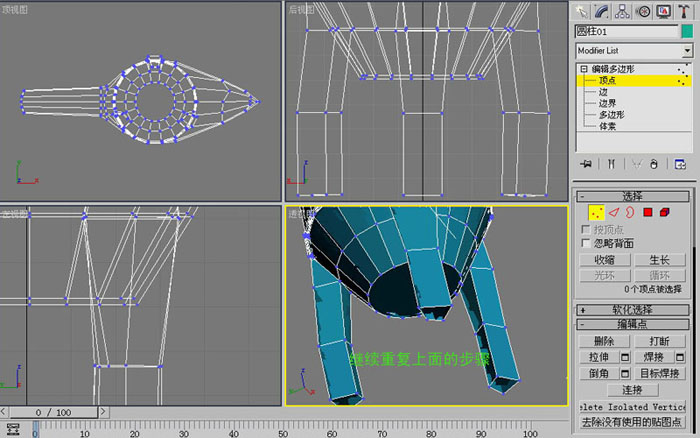Collapse the 编辑多边形 modifier tree
This screenshot has width=700, height=438.
point(583,69)
